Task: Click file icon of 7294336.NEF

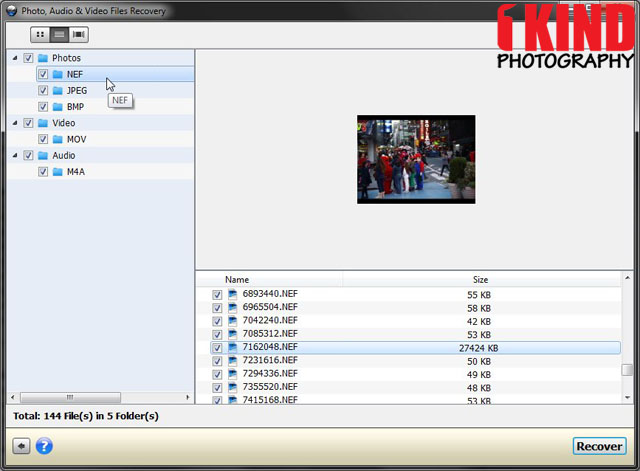Action: (232, 374)
